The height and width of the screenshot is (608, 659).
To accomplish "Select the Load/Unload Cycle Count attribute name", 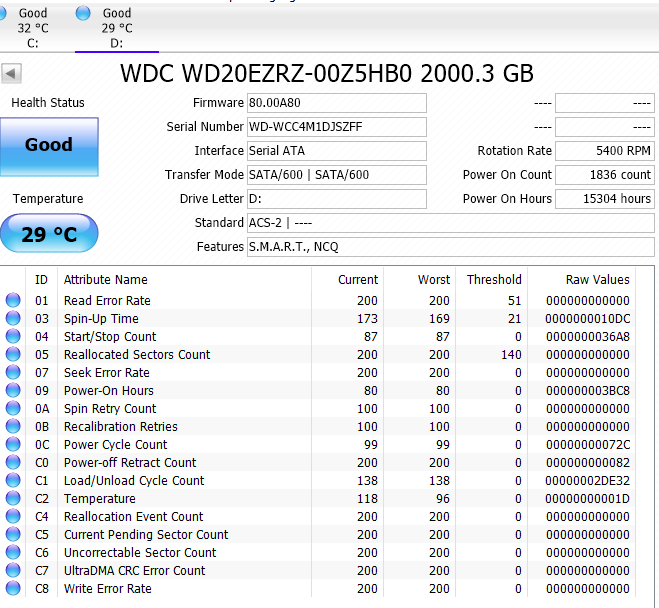I will pos(134,481).
